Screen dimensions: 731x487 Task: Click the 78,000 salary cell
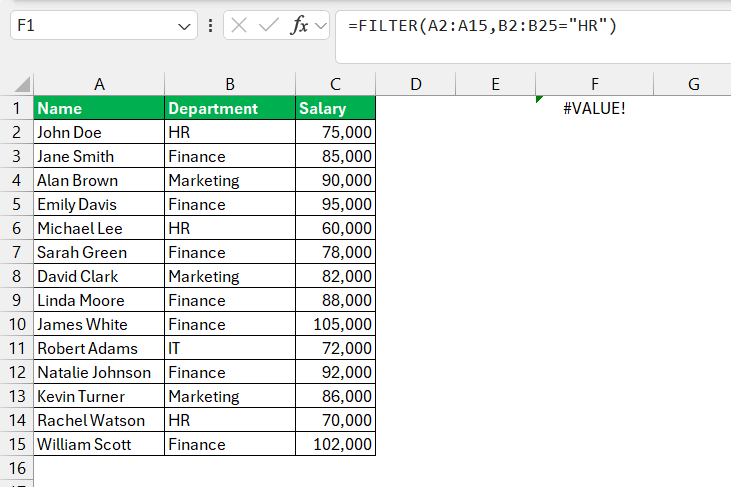(x=335, y=252)
